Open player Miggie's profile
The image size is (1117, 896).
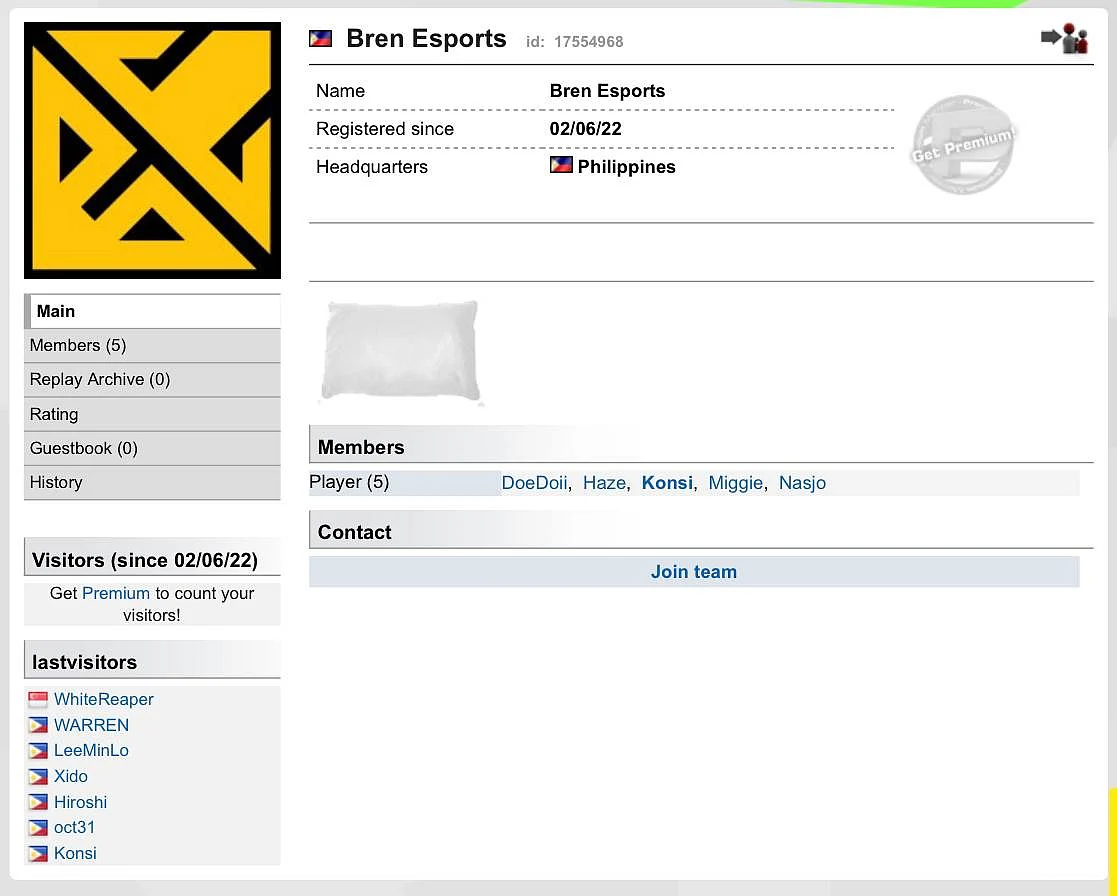[x=735, y=483]
